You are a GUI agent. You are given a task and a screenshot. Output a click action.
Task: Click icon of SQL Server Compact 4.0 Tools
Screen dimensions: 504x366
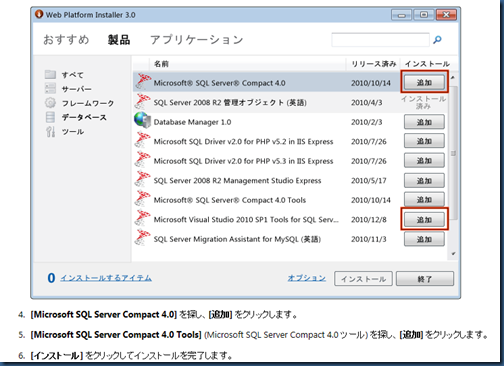143,199
